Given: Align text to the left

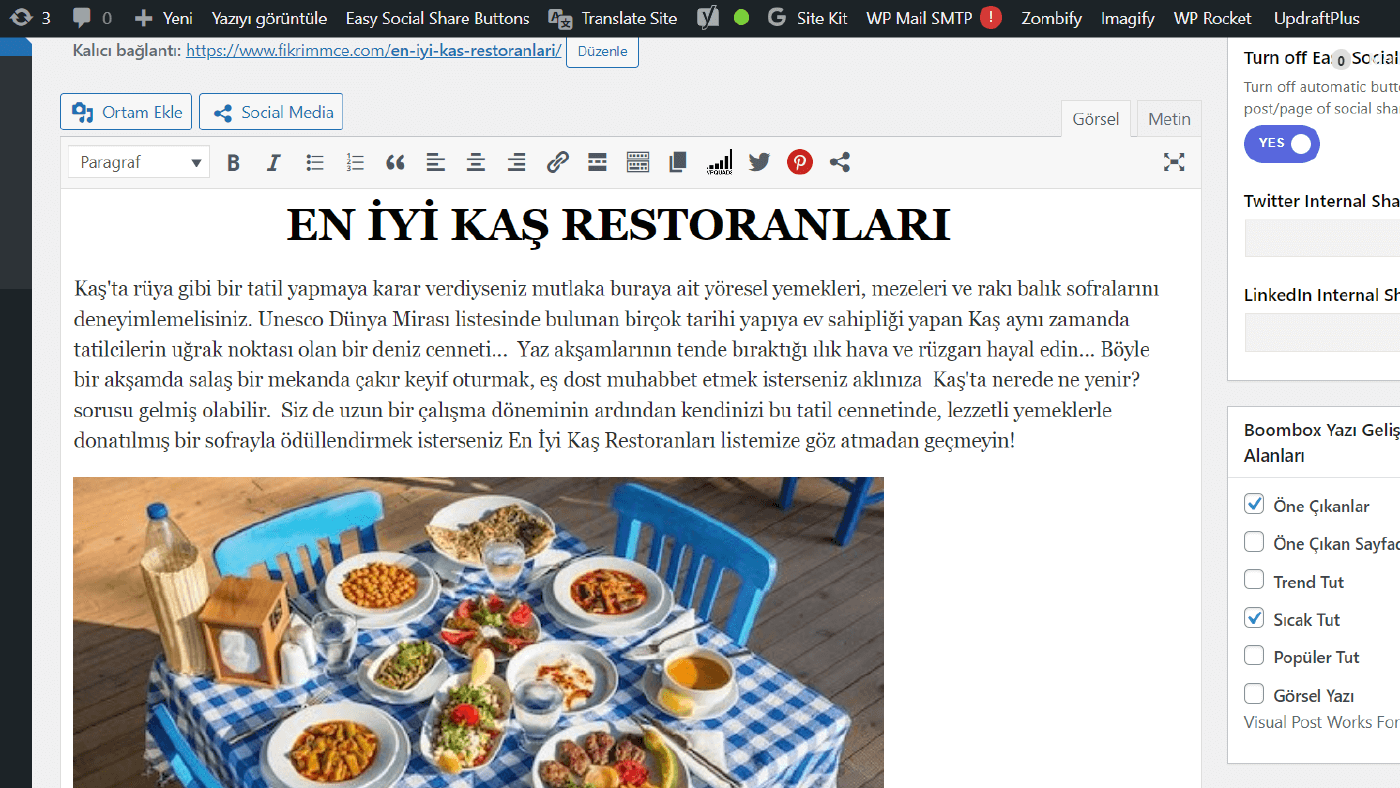Looking at the screenshot, I should tap(435, 162).
